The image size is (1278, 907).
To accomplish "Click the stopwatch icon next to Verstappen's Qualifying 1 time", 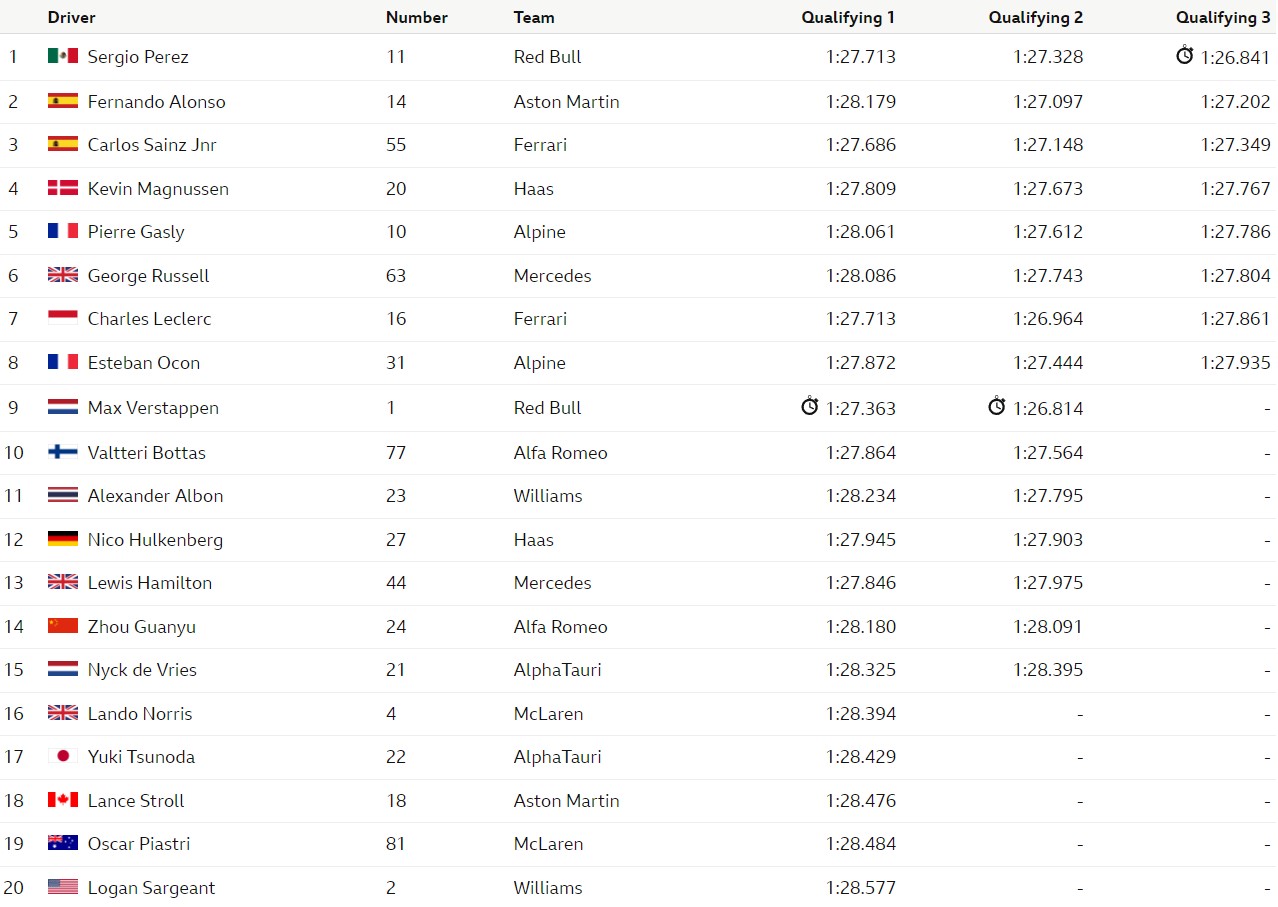I will click(x=810, y=406).
